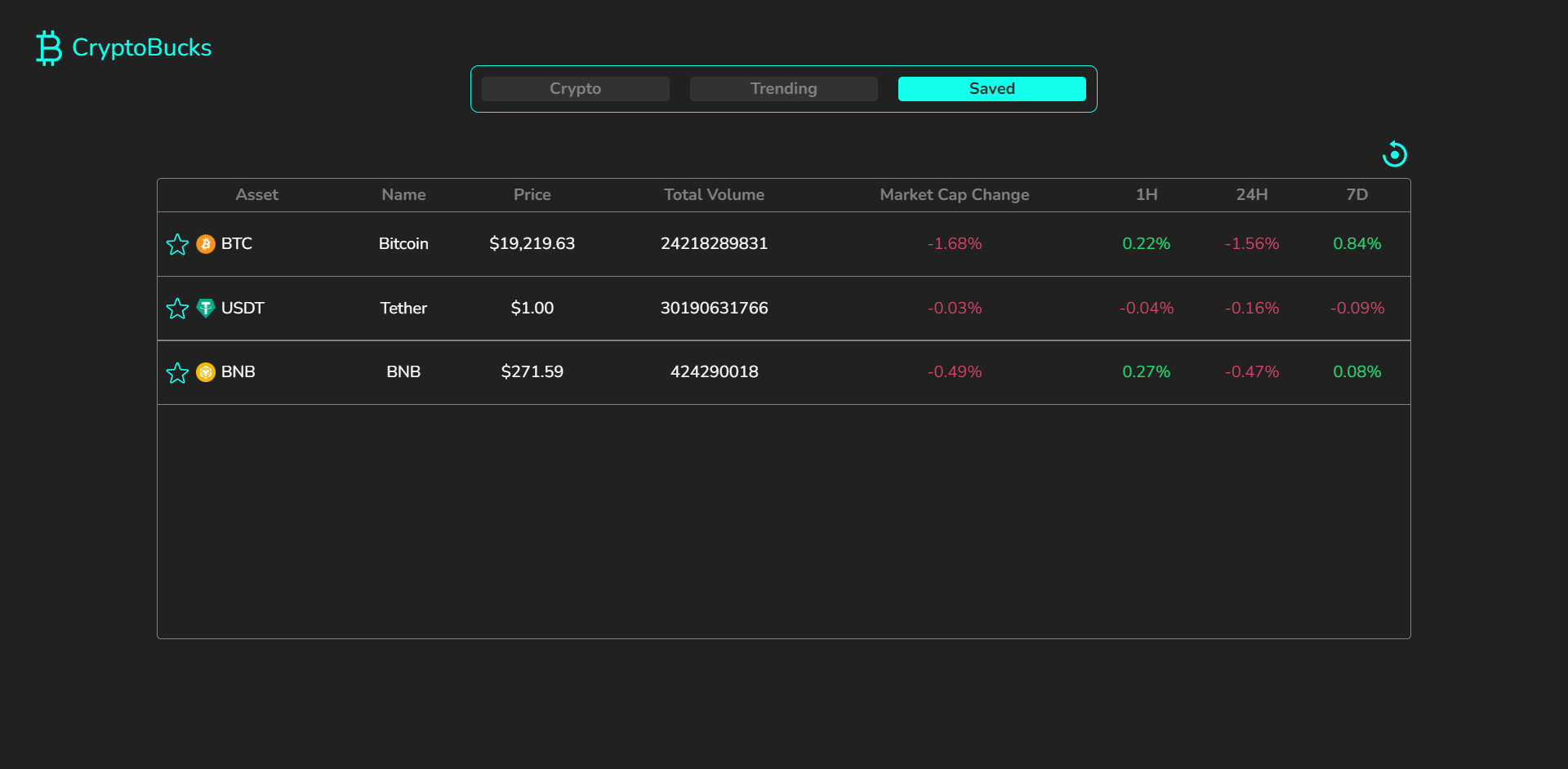Open the CryptoBucks home link

click(141, 47)
